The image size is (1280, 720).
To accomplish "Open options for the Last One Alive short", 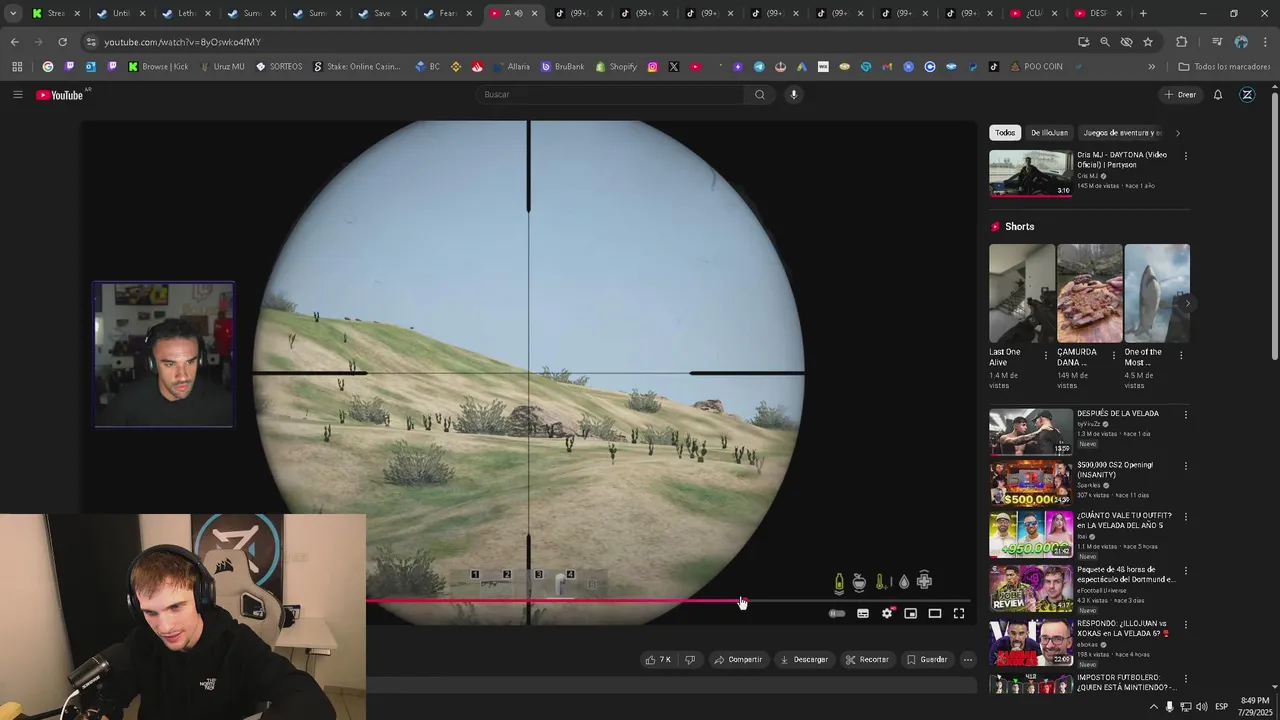I will (x=1046, y=355).
